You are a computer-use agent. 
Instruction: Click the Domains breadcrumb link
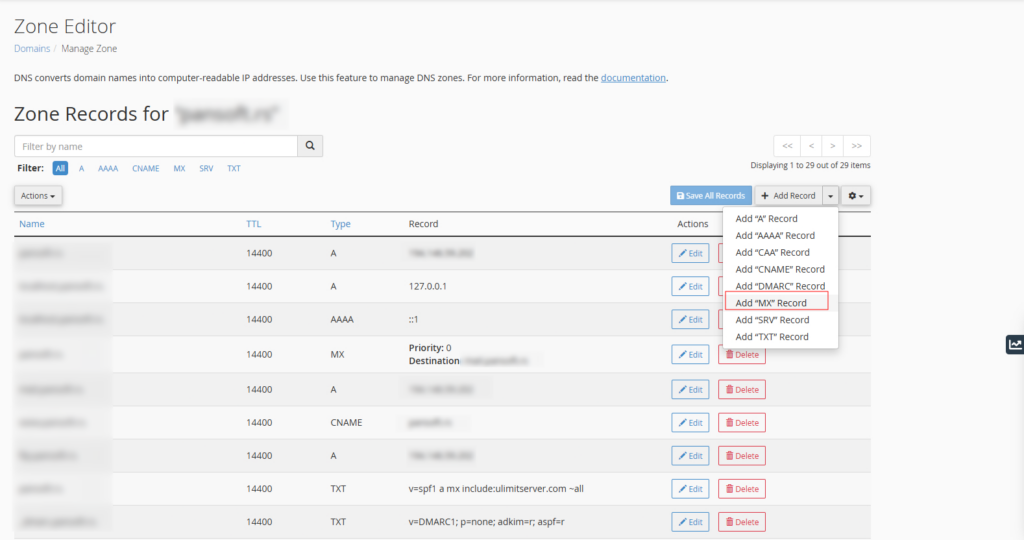(32, 48)
